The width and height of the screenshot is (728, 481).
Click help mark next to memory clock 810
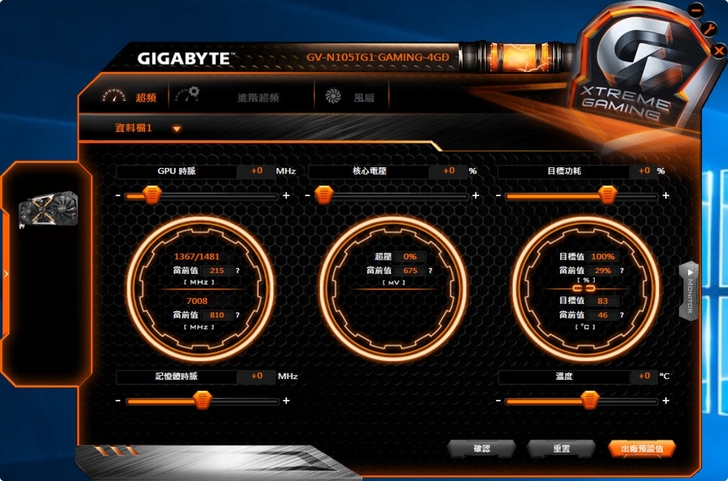(x=237, y=315)
